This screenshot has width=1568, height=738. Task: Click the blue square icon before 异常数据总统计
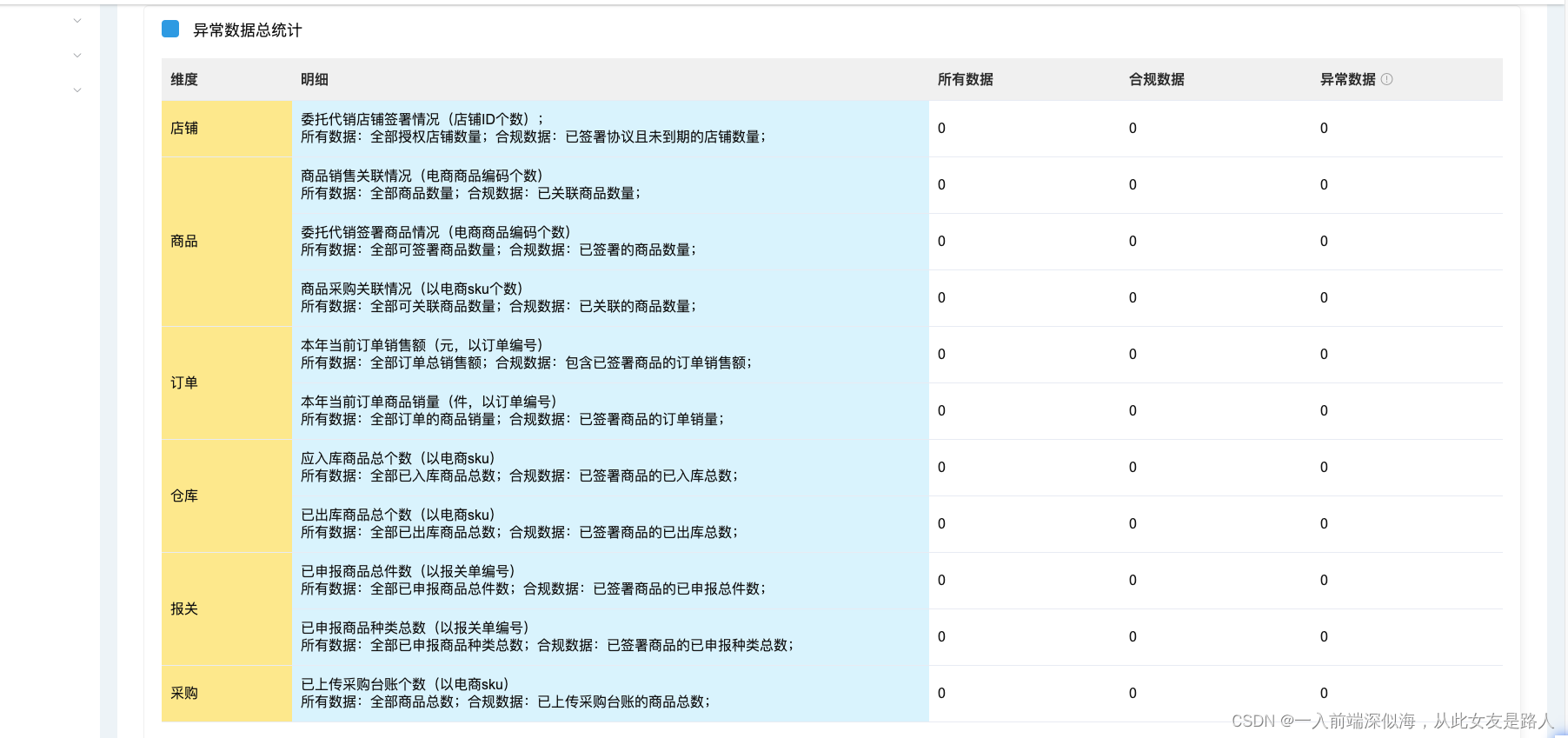pos(170,30)
